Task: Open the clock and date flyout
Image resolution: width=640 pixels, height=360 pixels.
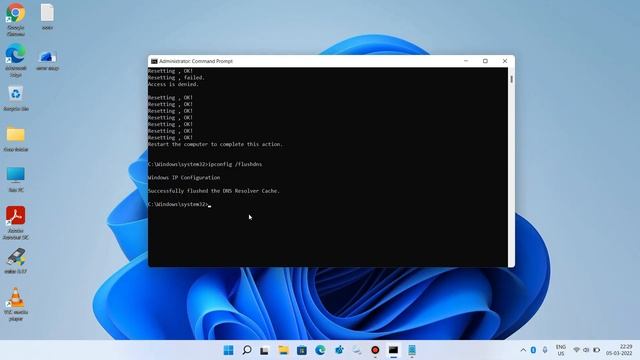Action: point(619,350)
